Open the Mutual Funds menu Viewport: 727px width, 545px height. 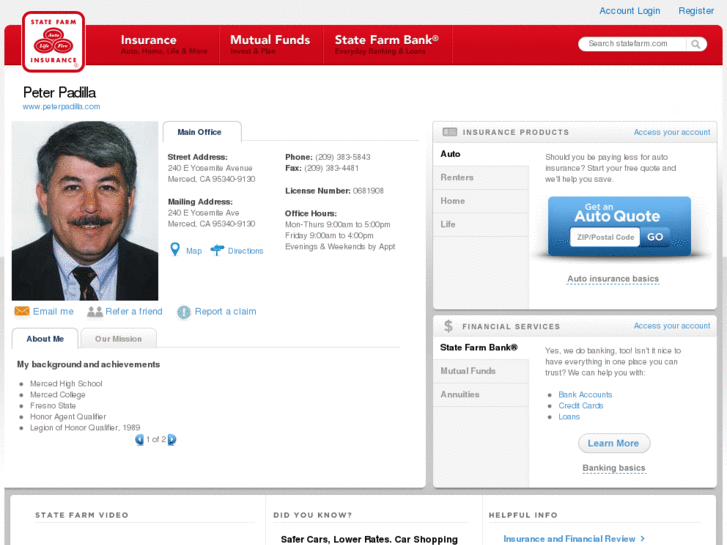pyautogui.click(x=271, y=45)
